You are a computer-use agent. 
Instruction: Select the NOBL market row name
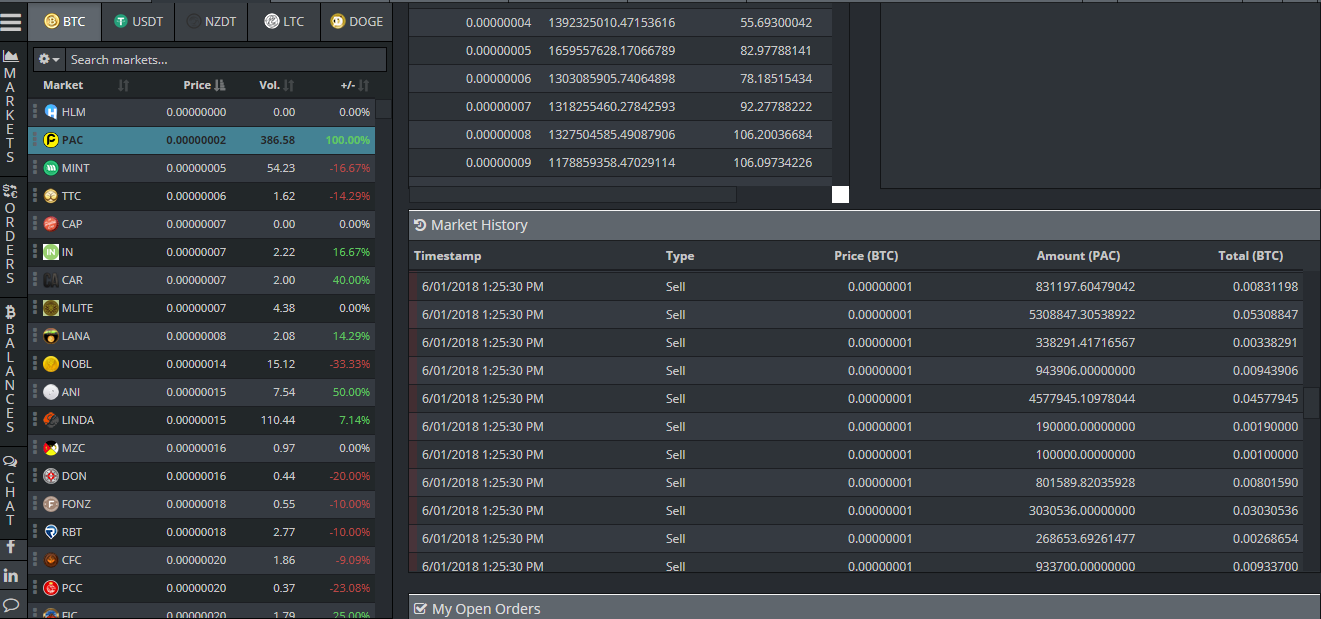click(76, 364)
